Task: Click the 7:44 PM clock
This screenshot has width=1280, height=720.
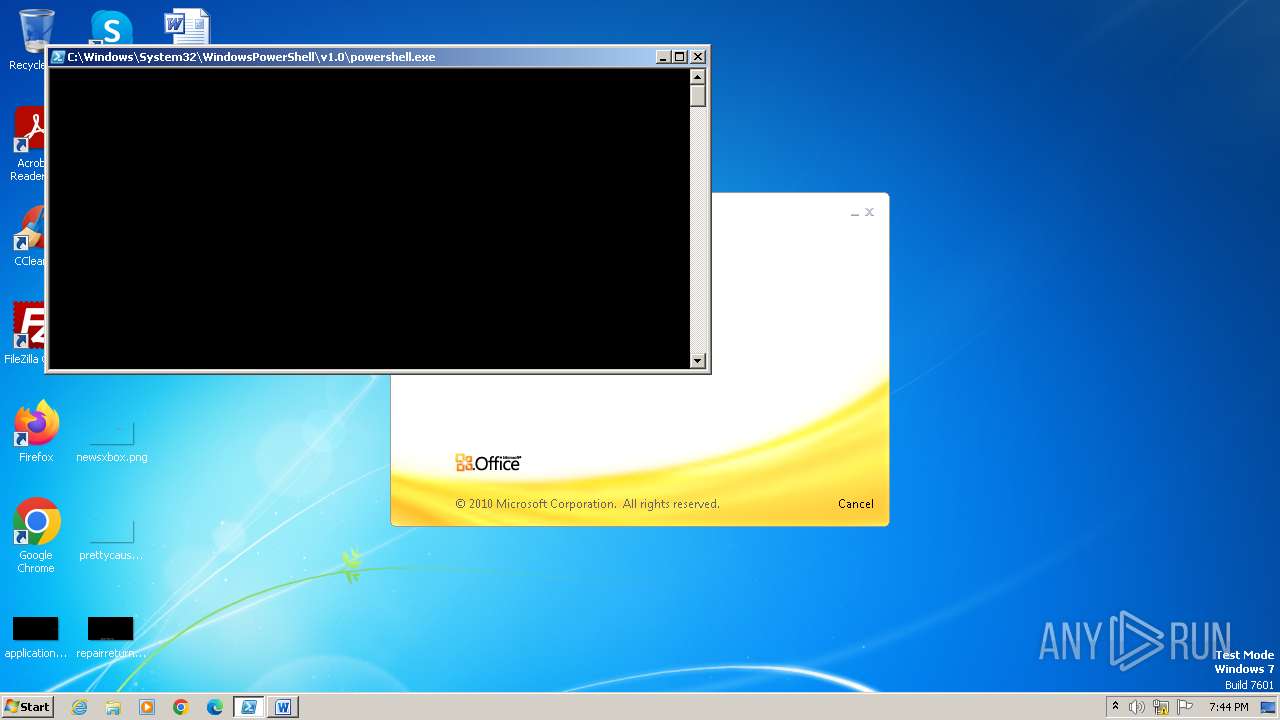Action: coord(1228,707)
